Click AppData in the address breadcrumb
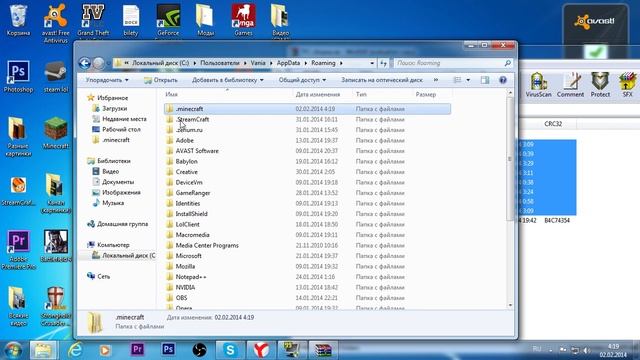 [288, 63]
